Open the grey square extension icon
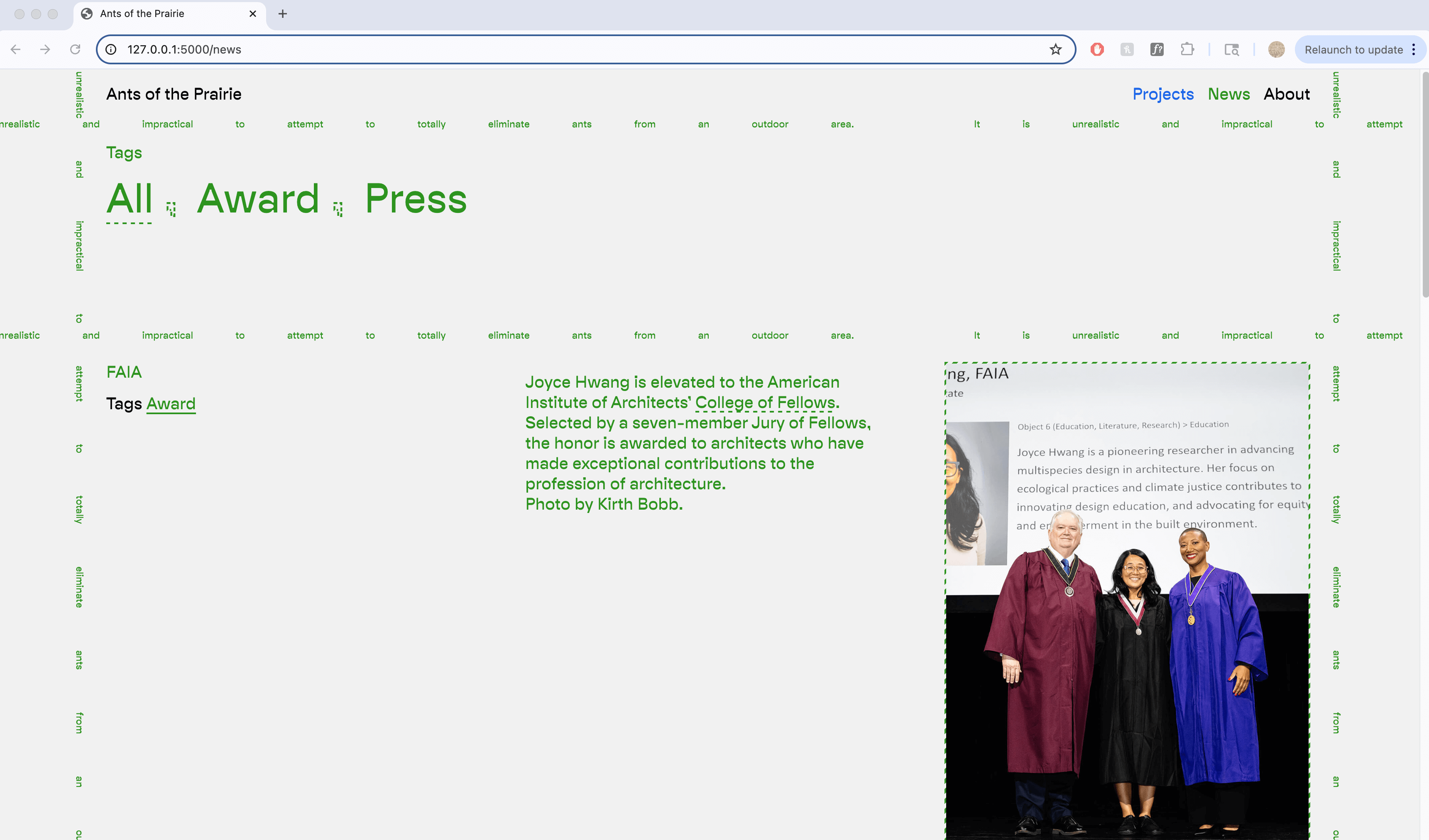Viewport: 1429px width, 840px height. click(x=1127, y=49)
